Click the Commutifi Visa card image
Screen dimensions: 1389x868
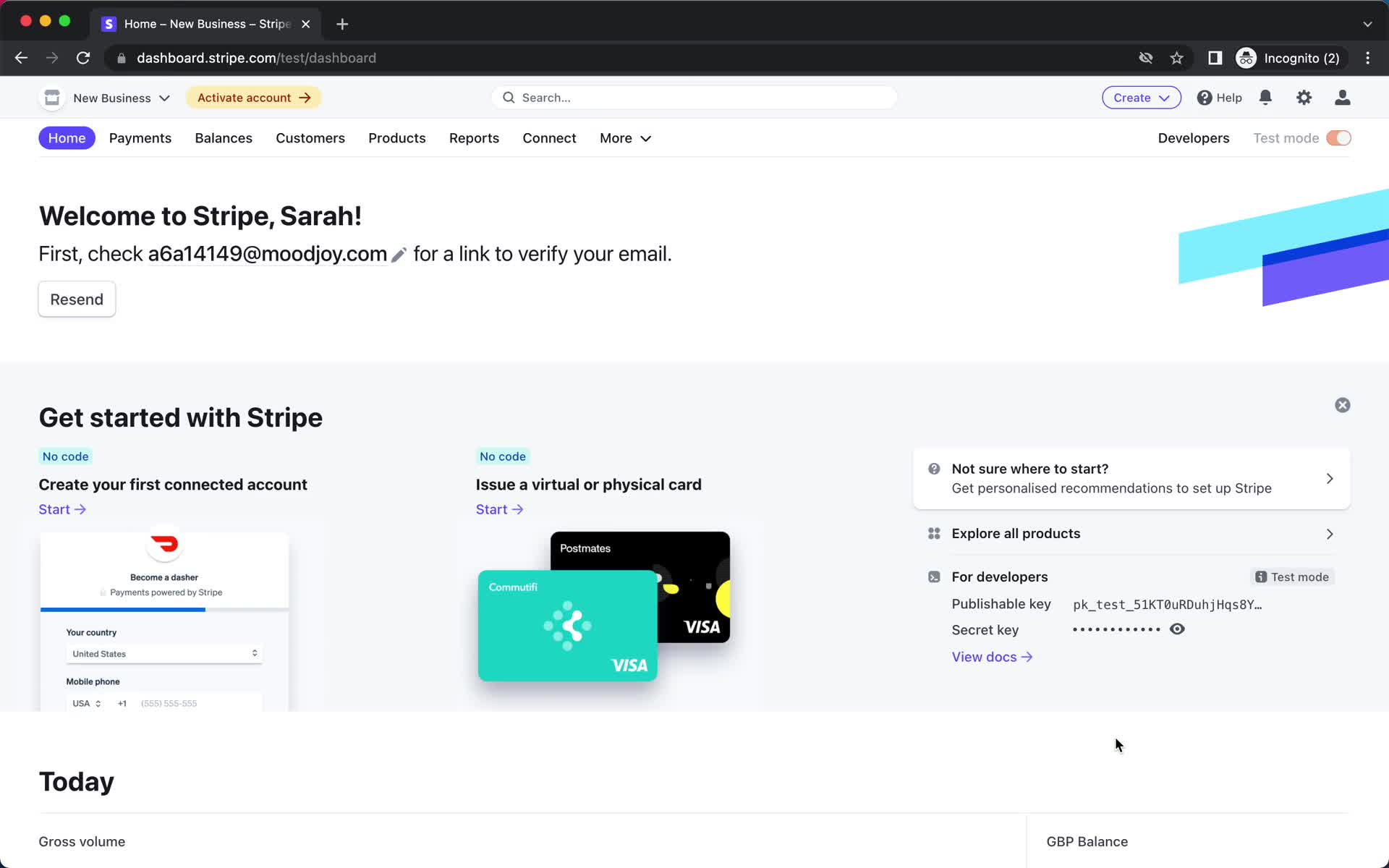(x=567, y=626)
